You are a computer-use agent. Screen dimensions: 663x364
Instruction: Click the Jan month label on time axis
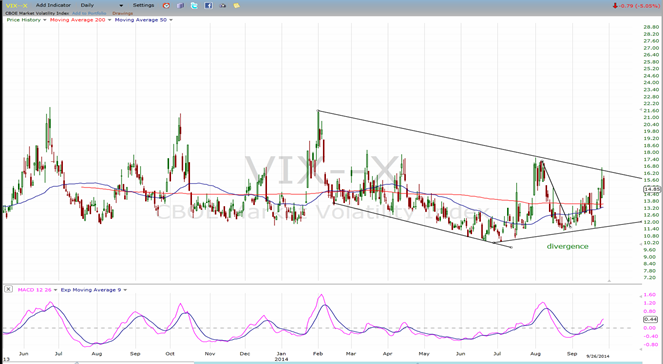click(281, 353)
